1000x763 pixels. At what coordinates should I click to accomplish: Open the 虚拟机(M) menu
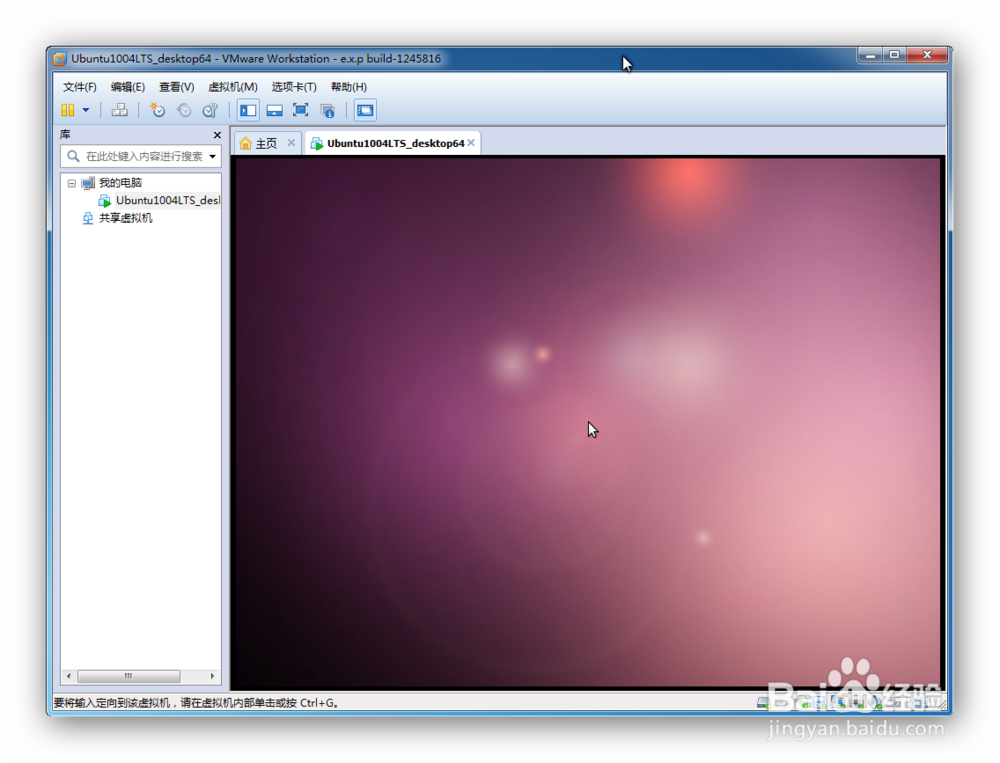pyautogui.click(x=233, y=87)
